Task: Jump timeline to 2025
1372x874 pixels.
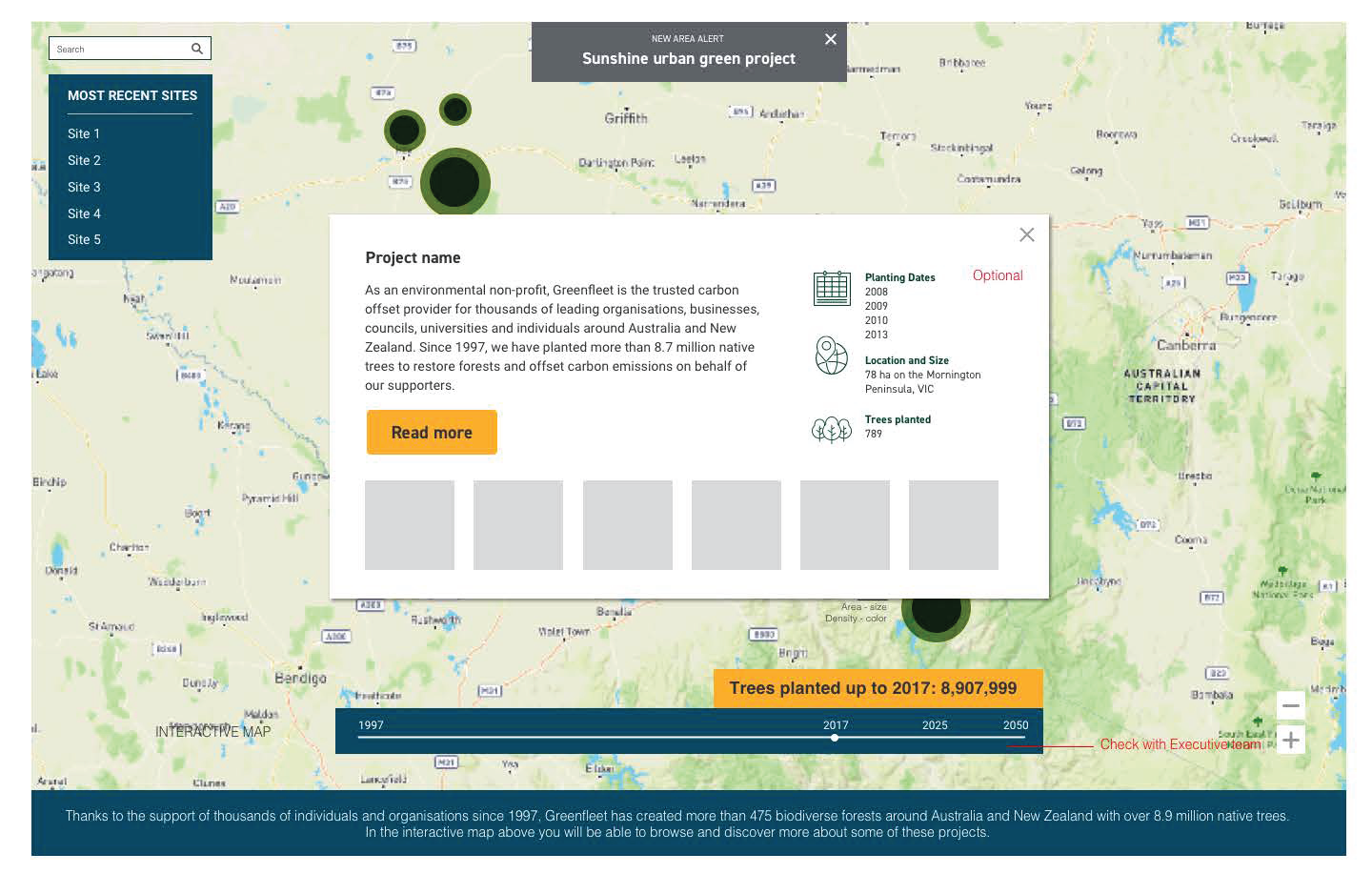Action: (x=935, y=725)
